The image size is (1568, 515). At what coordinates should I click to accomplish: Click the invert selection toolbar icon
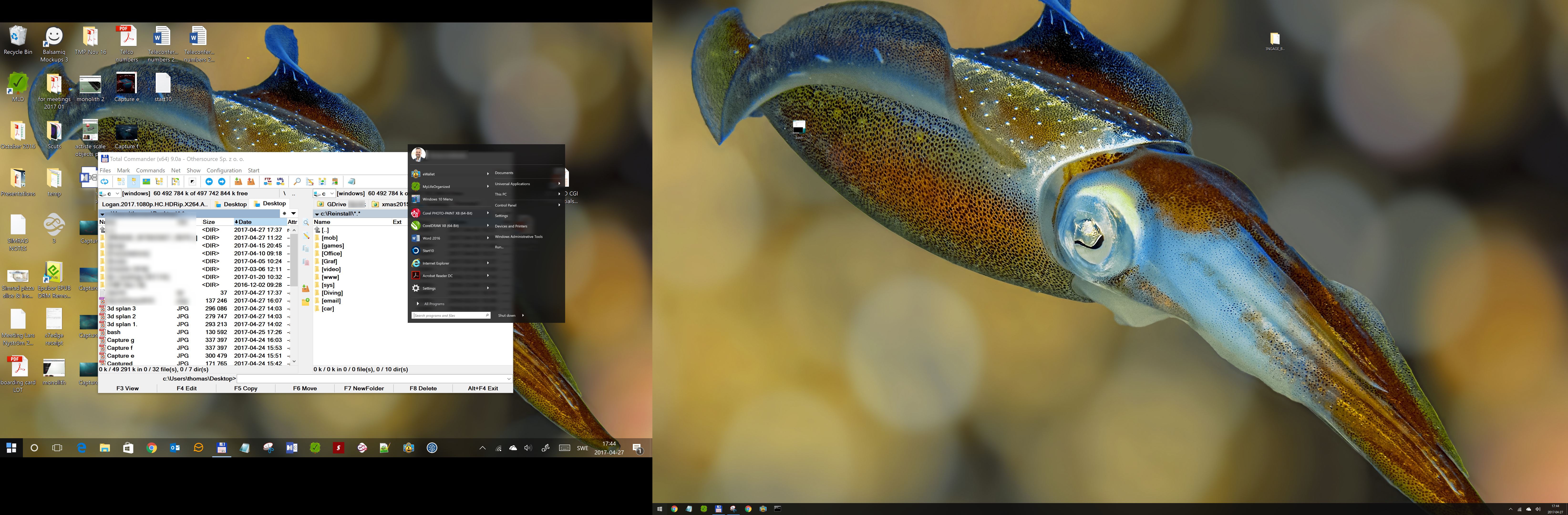(192, 181)
